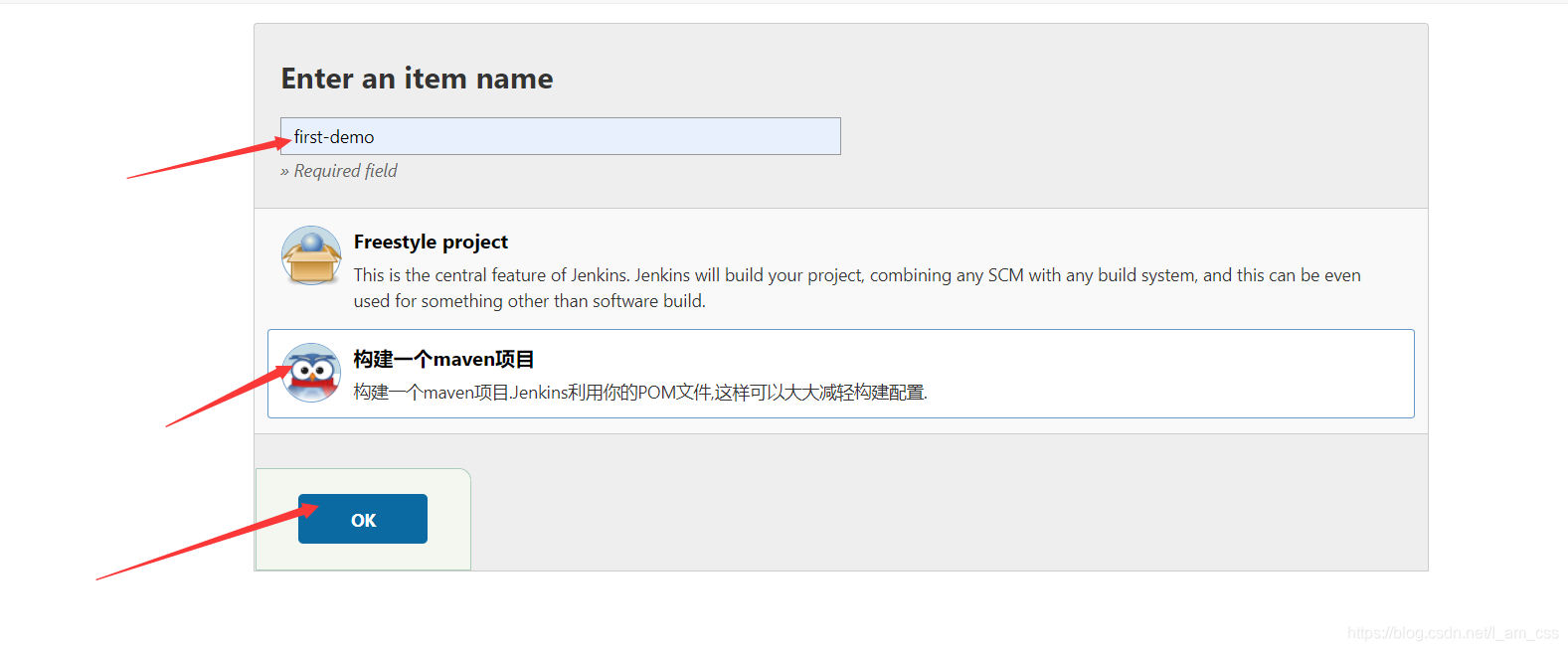Click the Required field hint

tap(339, 171)
